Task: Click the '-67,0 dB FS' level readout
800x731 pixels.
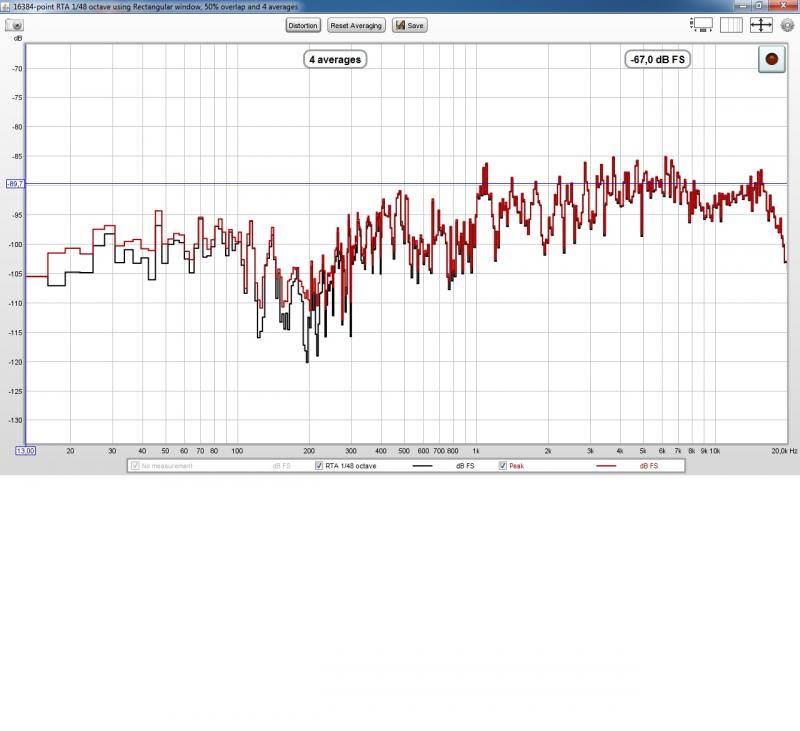Action: tap(658, 60)
